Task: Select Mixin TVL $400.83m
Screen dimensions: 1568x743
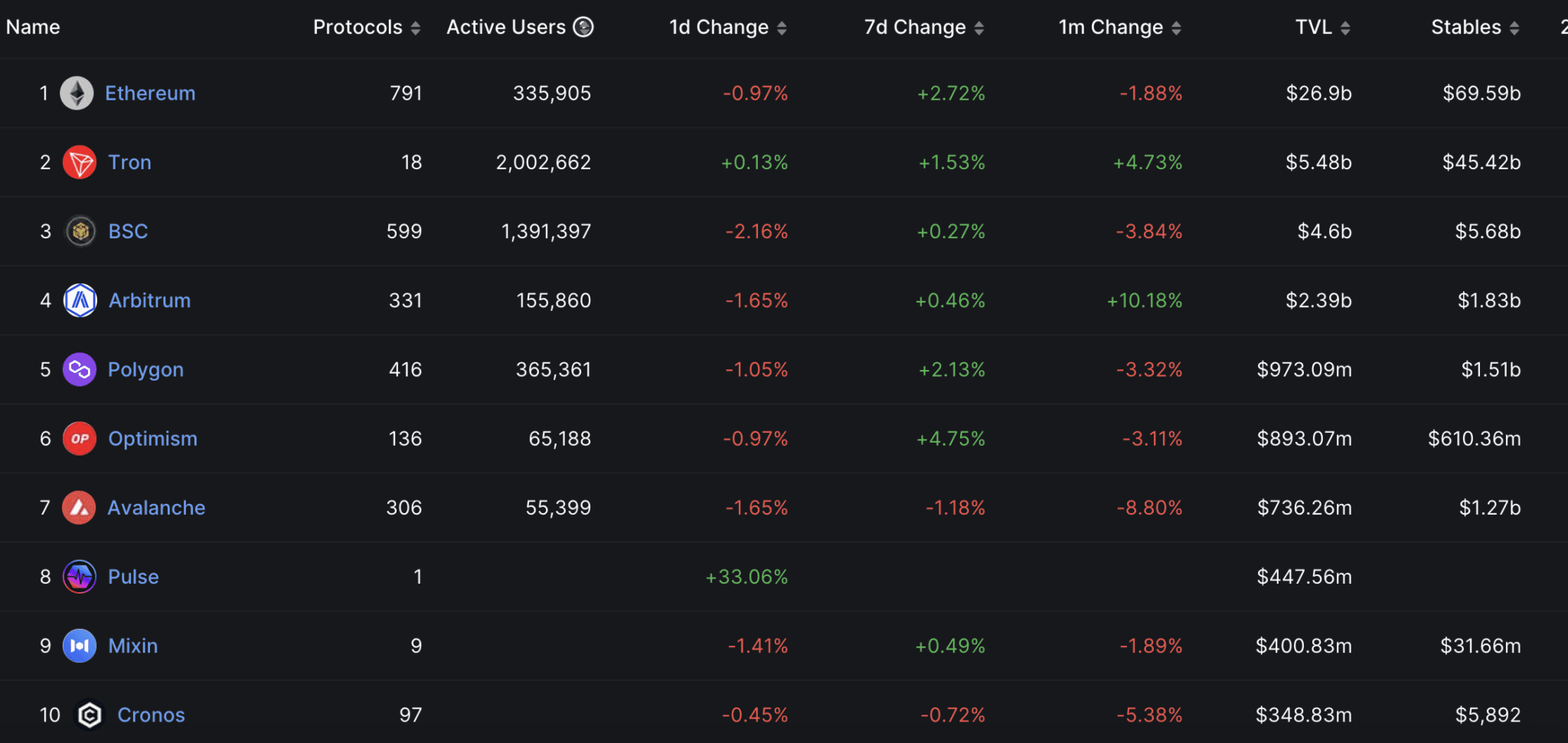Action: pos(1304,646)
